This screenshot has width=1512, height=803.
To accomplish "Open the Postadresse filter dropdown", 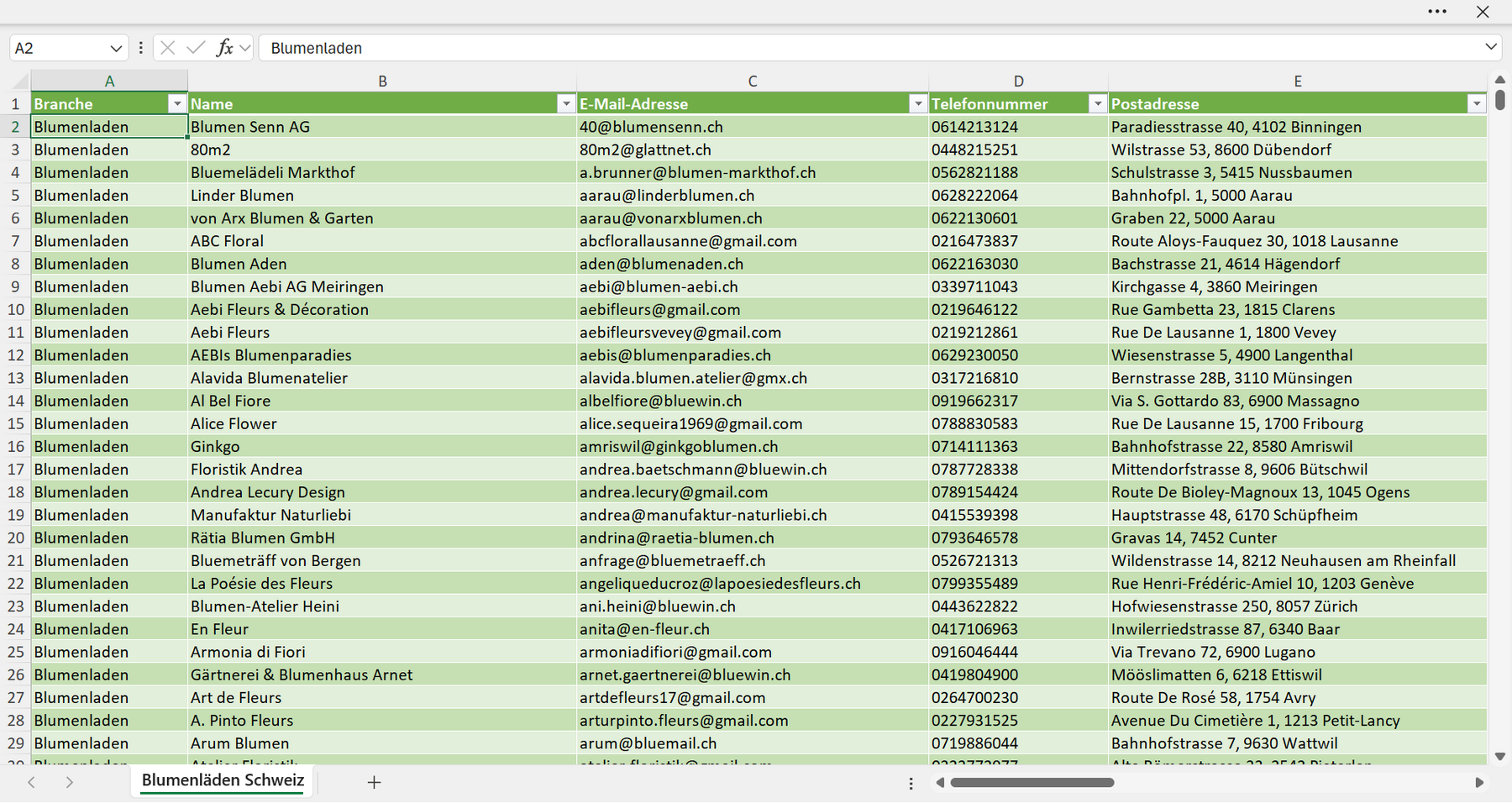I will [1477, 103].
